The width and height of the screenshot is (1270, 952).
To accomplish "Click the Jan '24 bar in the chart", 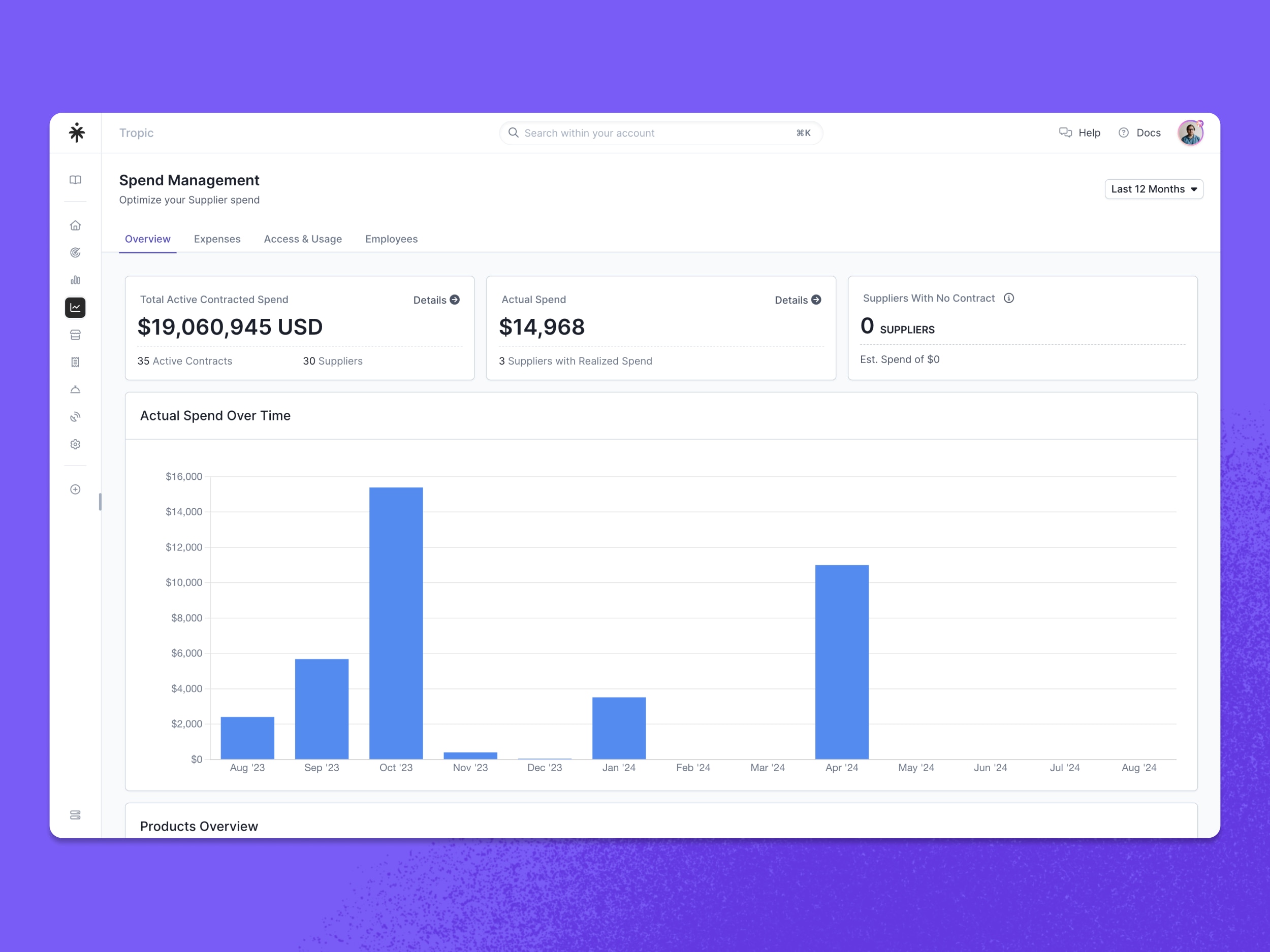I will pyautogui.click(x=619, y=728).
